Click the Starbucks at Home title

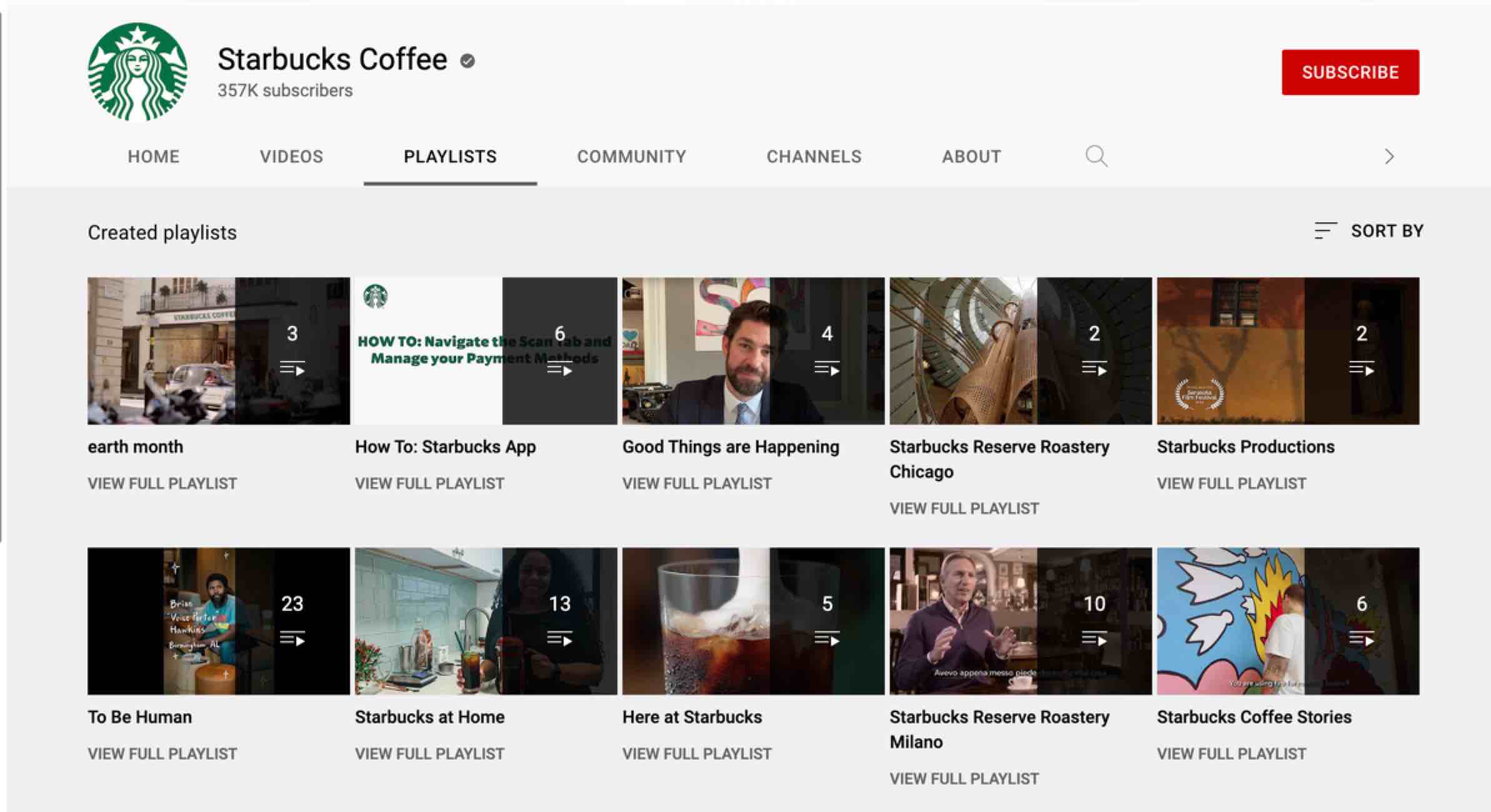[429, 717]
